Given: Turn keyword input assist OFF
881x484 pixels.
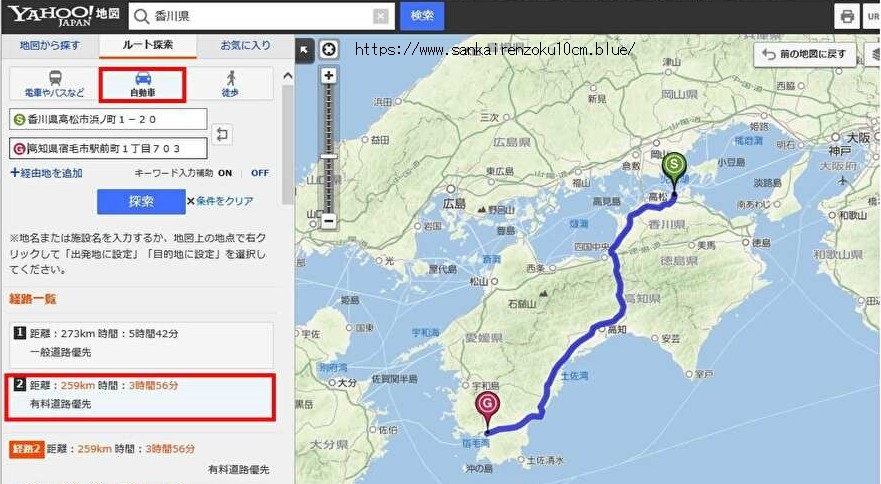Looking at the screenshot, I should tap(260, 173).
